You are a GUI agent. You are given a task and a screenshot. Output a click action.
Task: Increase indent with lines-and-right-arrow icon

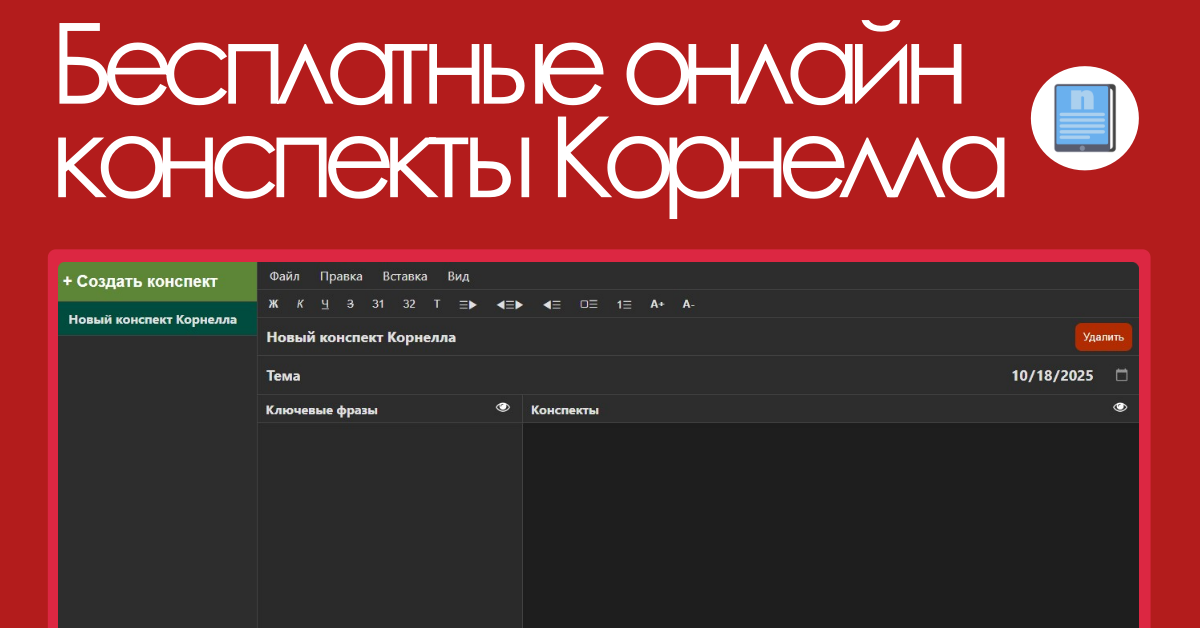click(468, 304)
